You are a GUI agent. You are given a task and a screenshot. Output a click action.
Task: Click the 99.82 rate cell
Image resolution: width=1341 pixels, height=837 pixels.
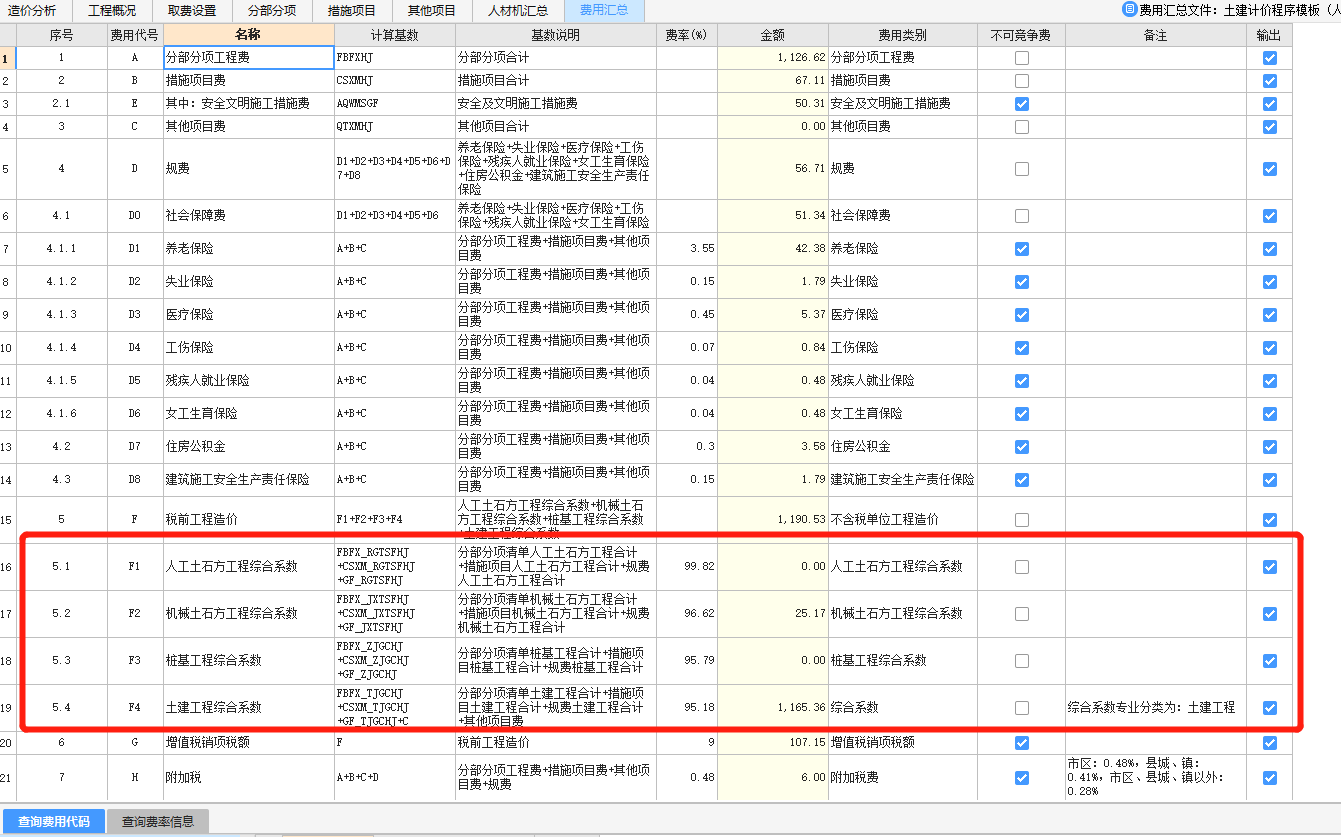click(686, 566)
